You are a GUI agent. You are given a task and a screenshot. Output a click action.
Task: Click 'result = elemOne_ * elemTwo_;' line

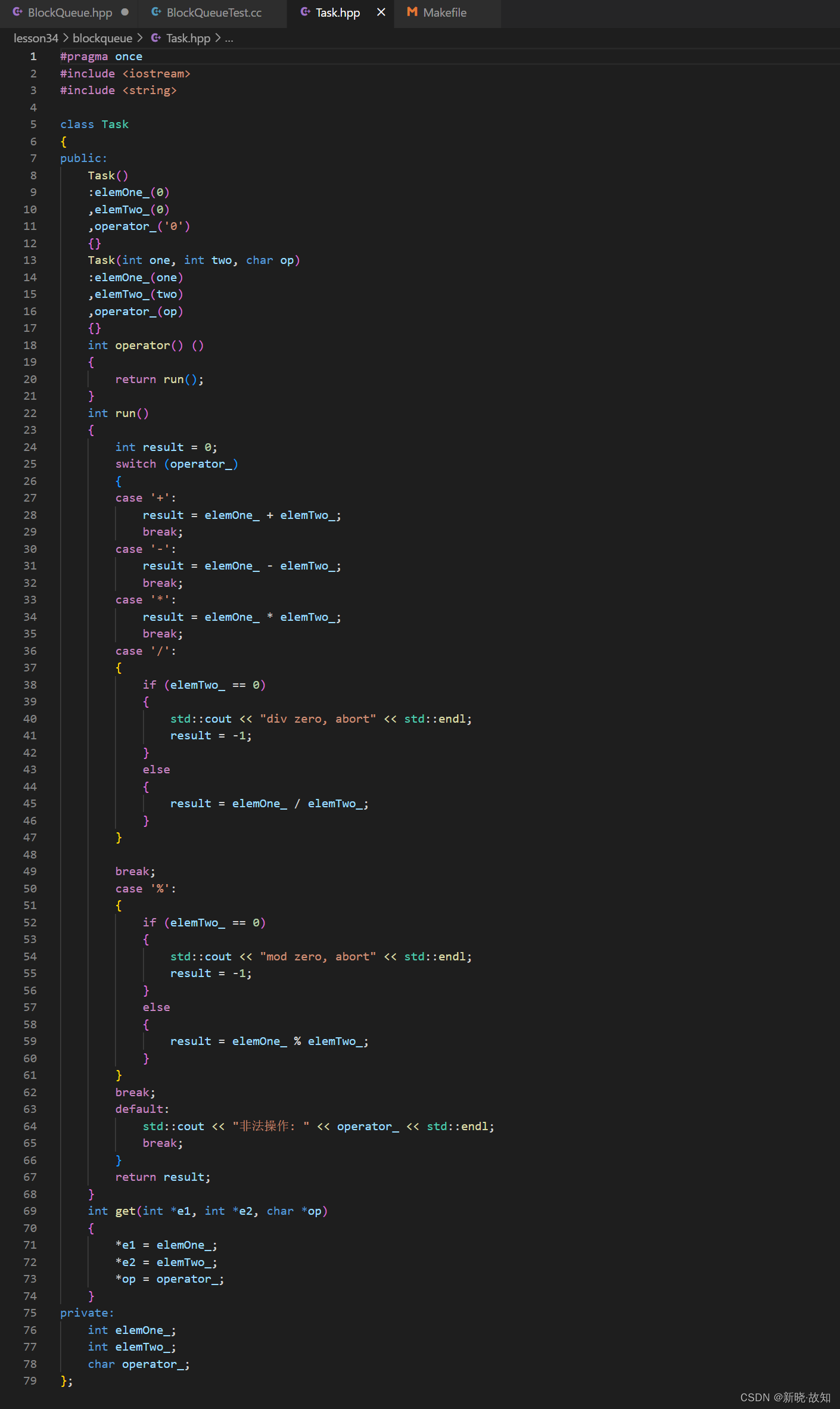click(242, 617)
